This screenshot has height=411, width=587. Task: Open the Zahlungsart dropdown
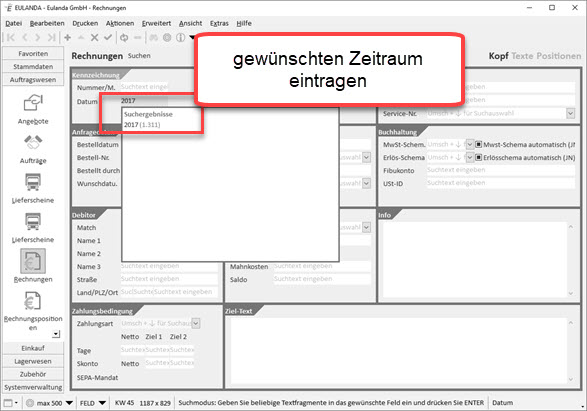196,323
